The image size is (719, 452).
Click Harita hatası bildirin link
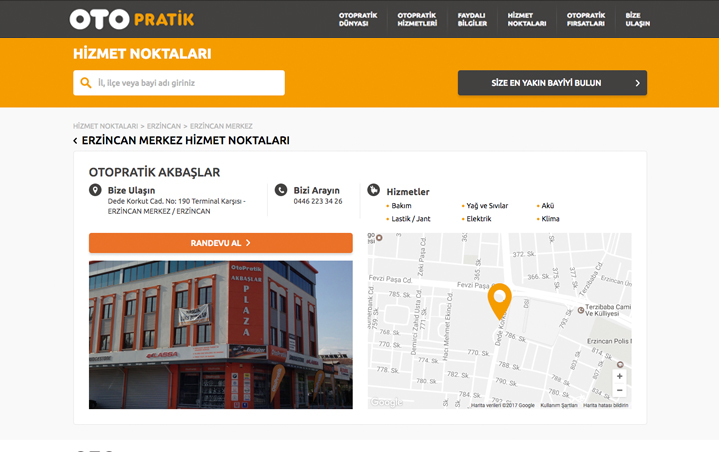606,405
